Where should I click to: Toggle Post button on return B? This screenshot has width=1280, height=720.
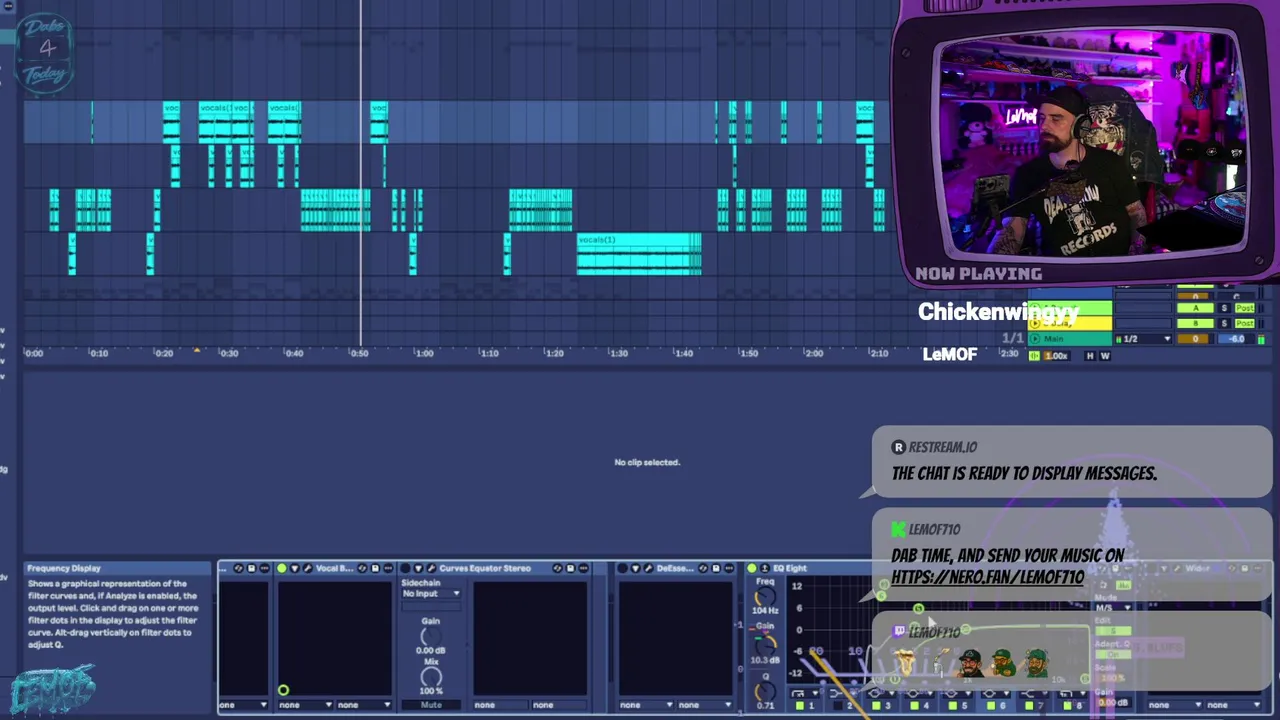[x=1245, y=323]
